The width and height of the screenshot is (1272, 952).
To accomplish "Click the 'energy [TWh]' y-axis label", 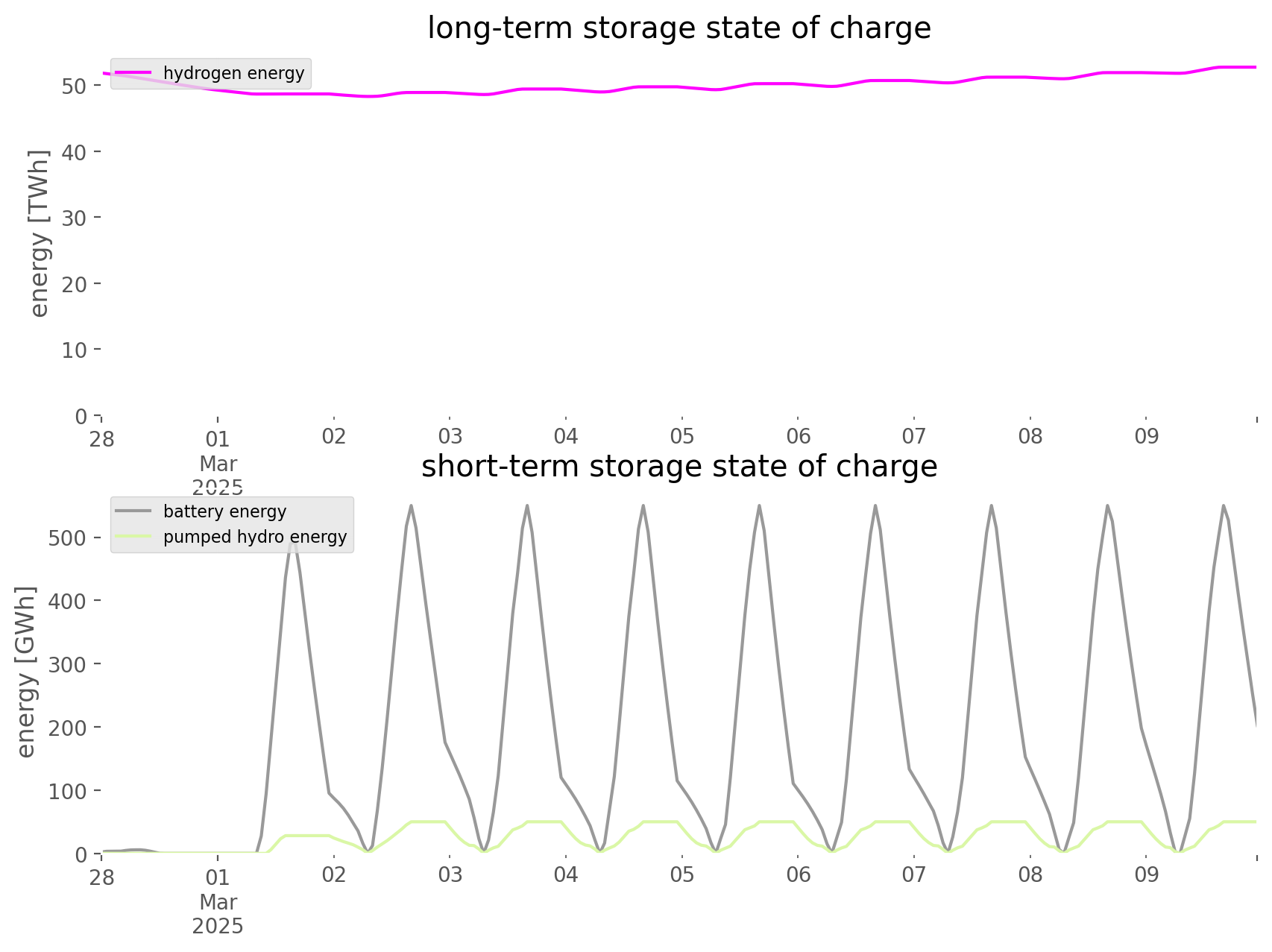I will [40, 233].
